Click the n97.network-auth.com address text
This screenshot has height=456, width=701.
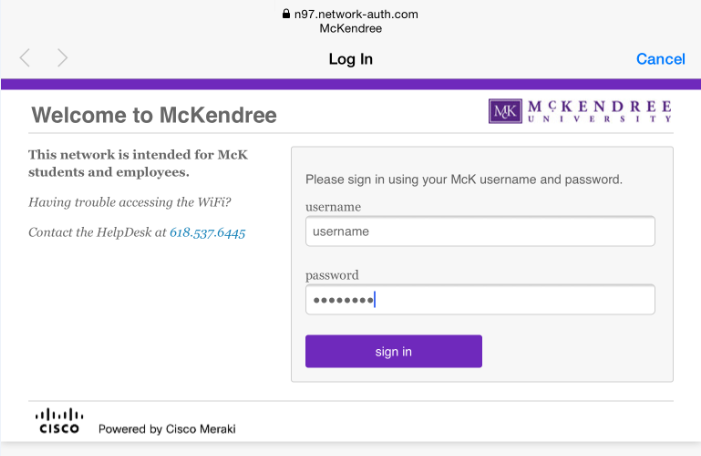pyautogui.click(x=356, y=14)
